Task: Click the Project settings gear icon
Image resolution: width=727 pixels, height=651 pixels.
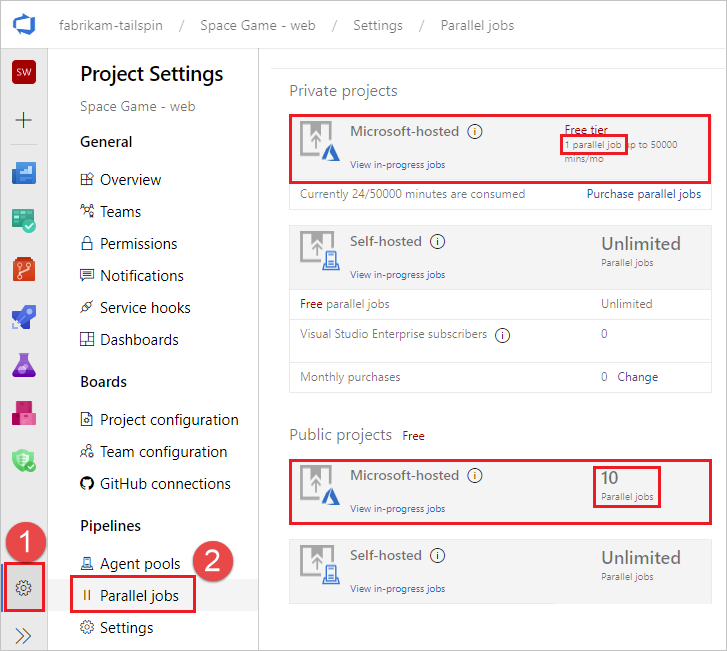Action: 24,588
